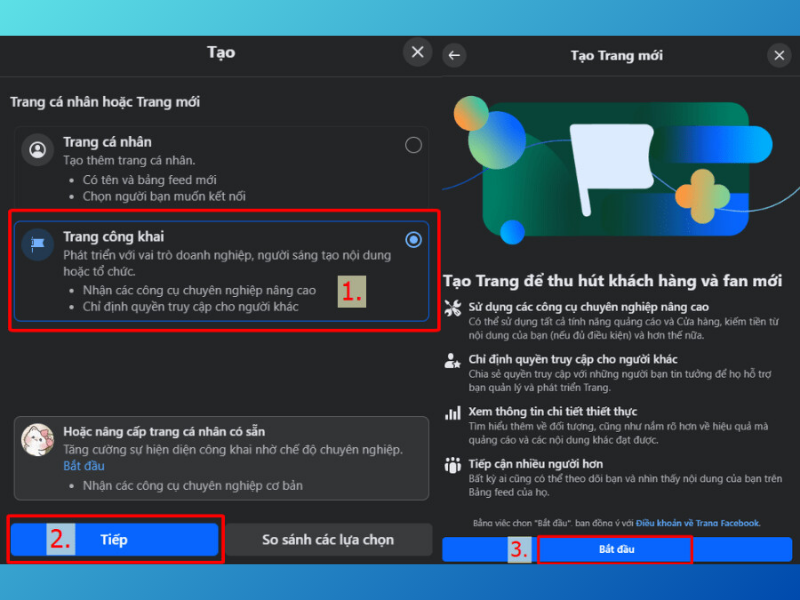Go back from Tạo Trang mới

click(454, 55)
